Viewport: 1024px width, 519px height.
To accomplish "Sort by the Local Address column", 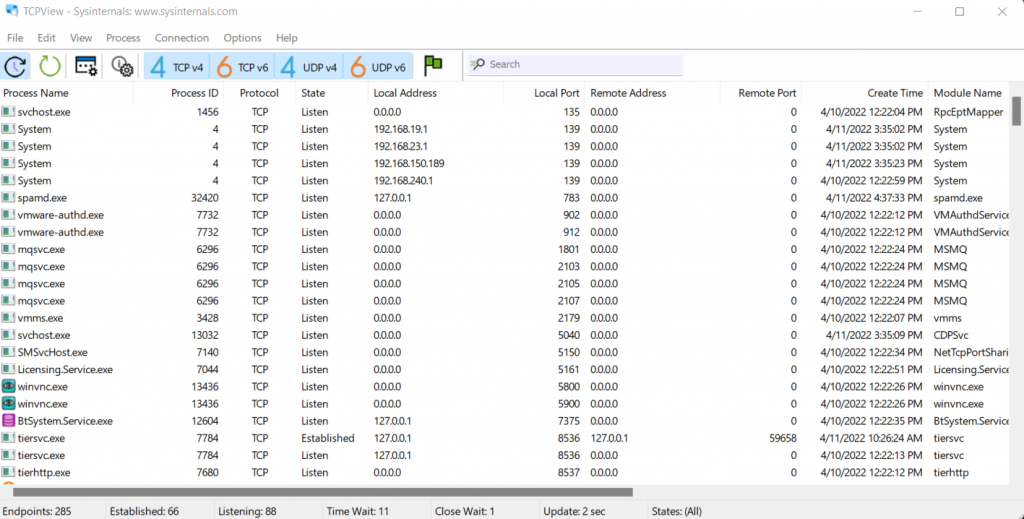I will click(x=436, y=93).
